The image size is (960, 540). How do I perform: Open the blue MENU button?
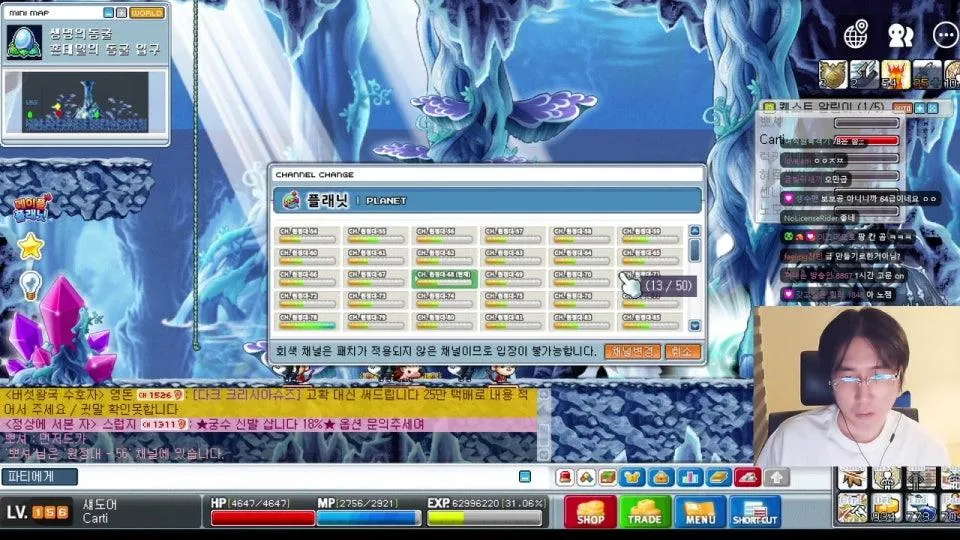coord(700,511)
